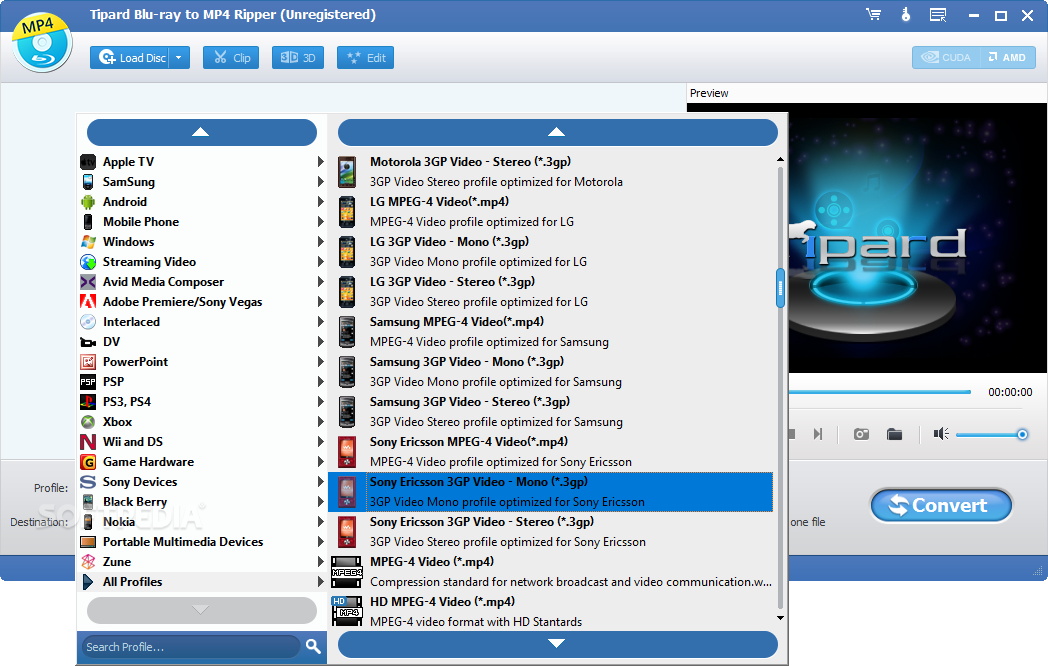Mute audio with the speaker icon
1048x666 pixels.
941,435
